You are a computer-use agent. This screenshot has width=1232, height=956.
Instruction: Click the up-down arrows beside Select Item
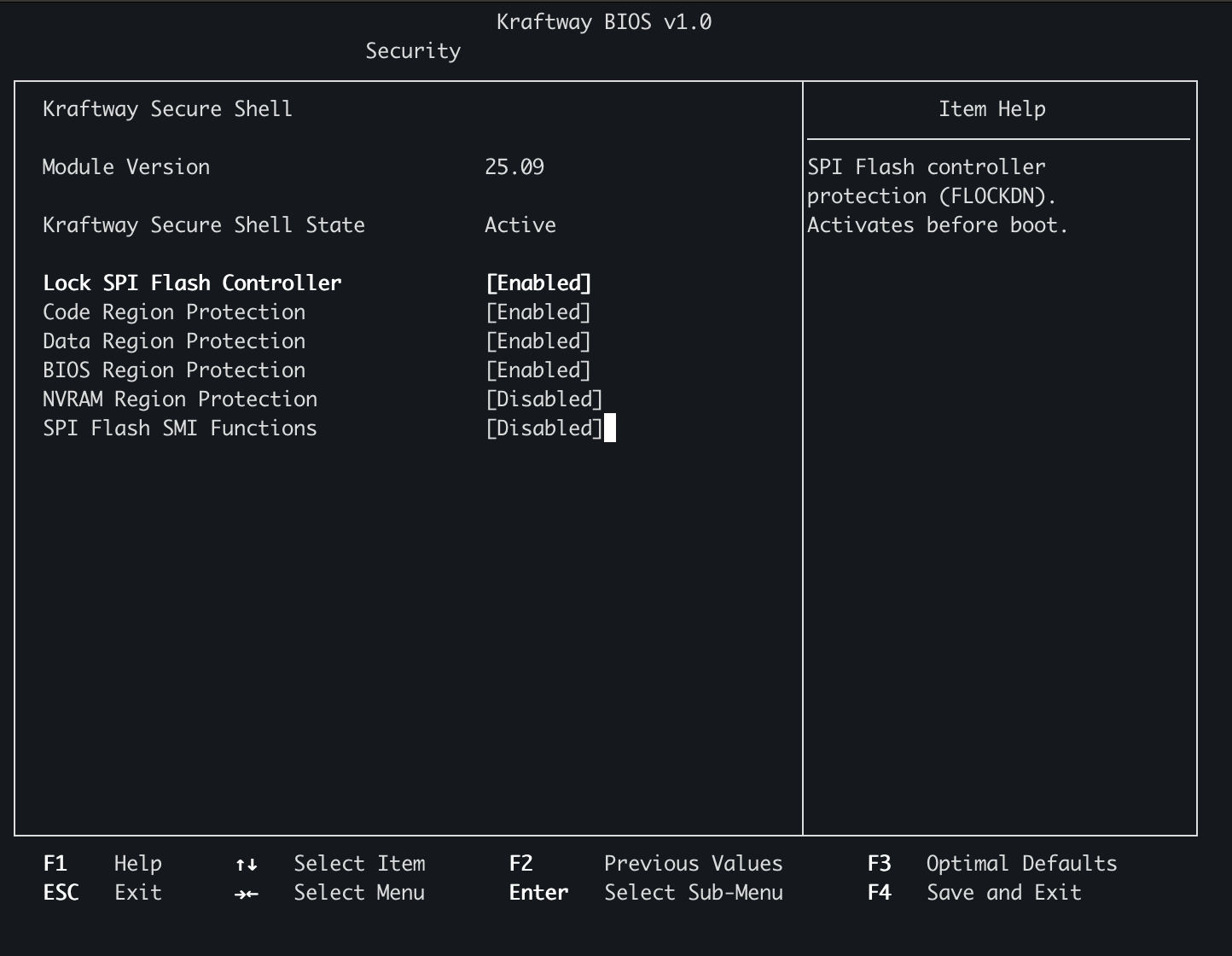coord(247,865)
